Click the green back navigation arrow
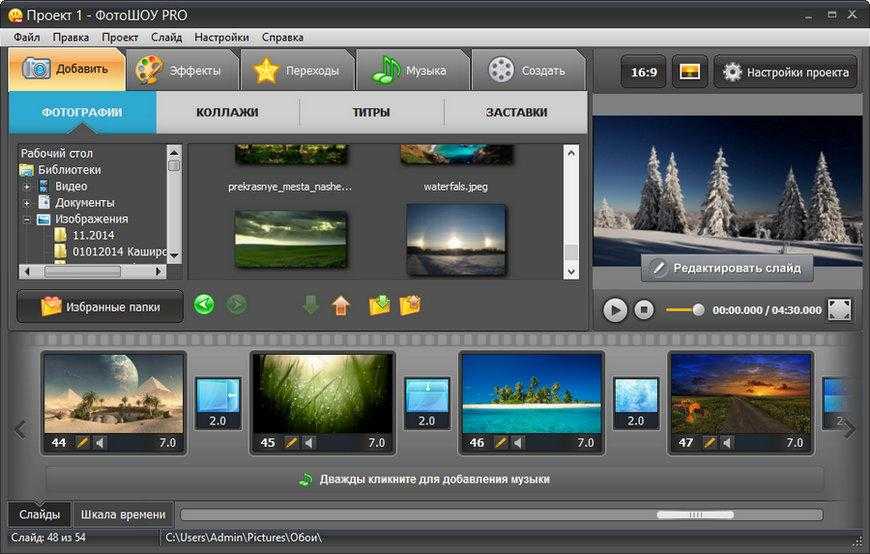The width and height of the screenshot is (870, 554). click(204, 305)
